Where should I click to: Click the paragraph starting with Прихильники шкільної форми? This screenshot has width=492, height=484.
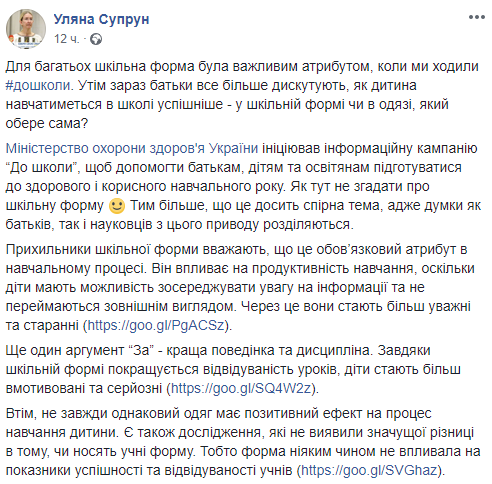coord(240,287)
